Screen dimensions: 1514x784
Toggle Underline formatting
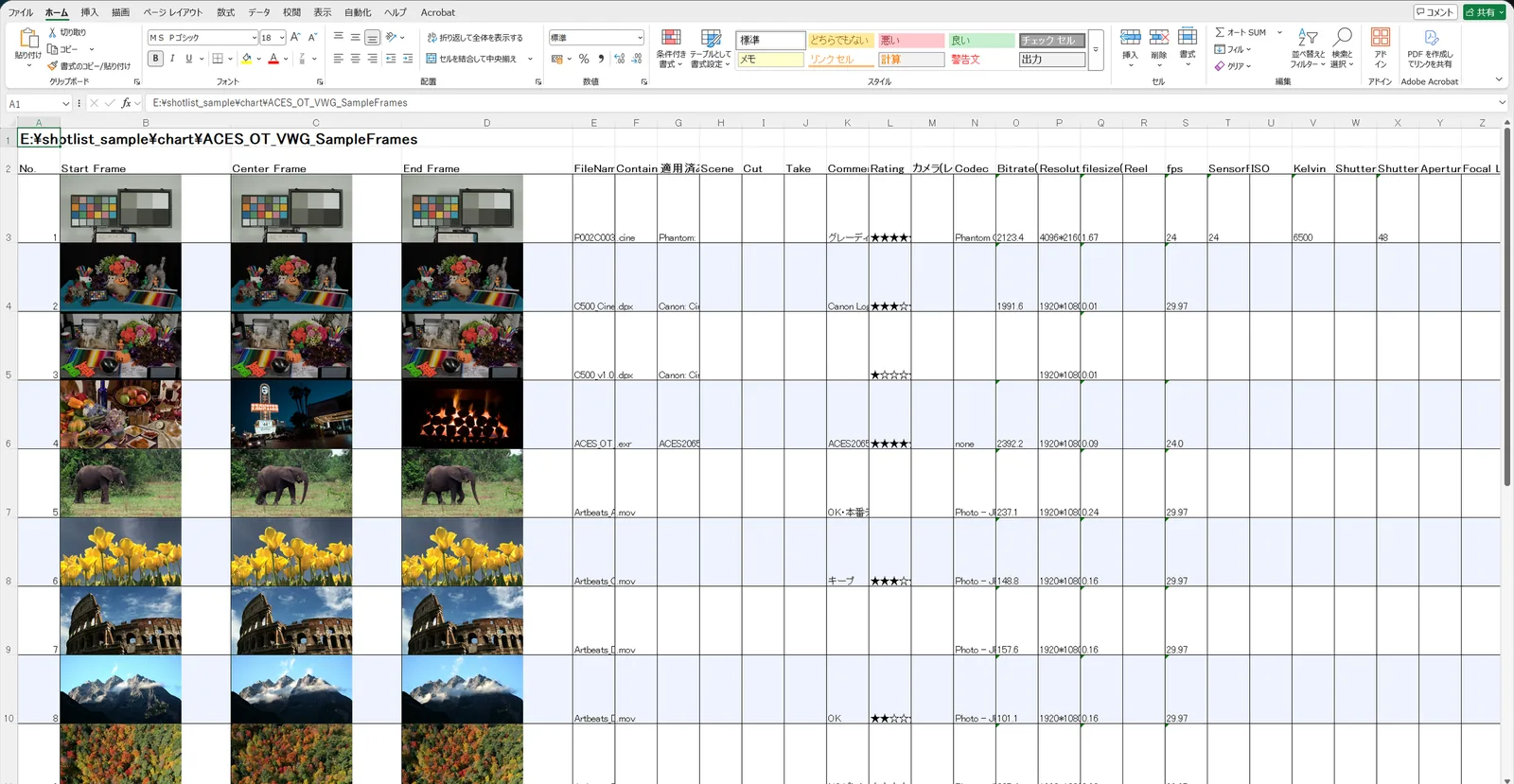[x=188, y=59]
